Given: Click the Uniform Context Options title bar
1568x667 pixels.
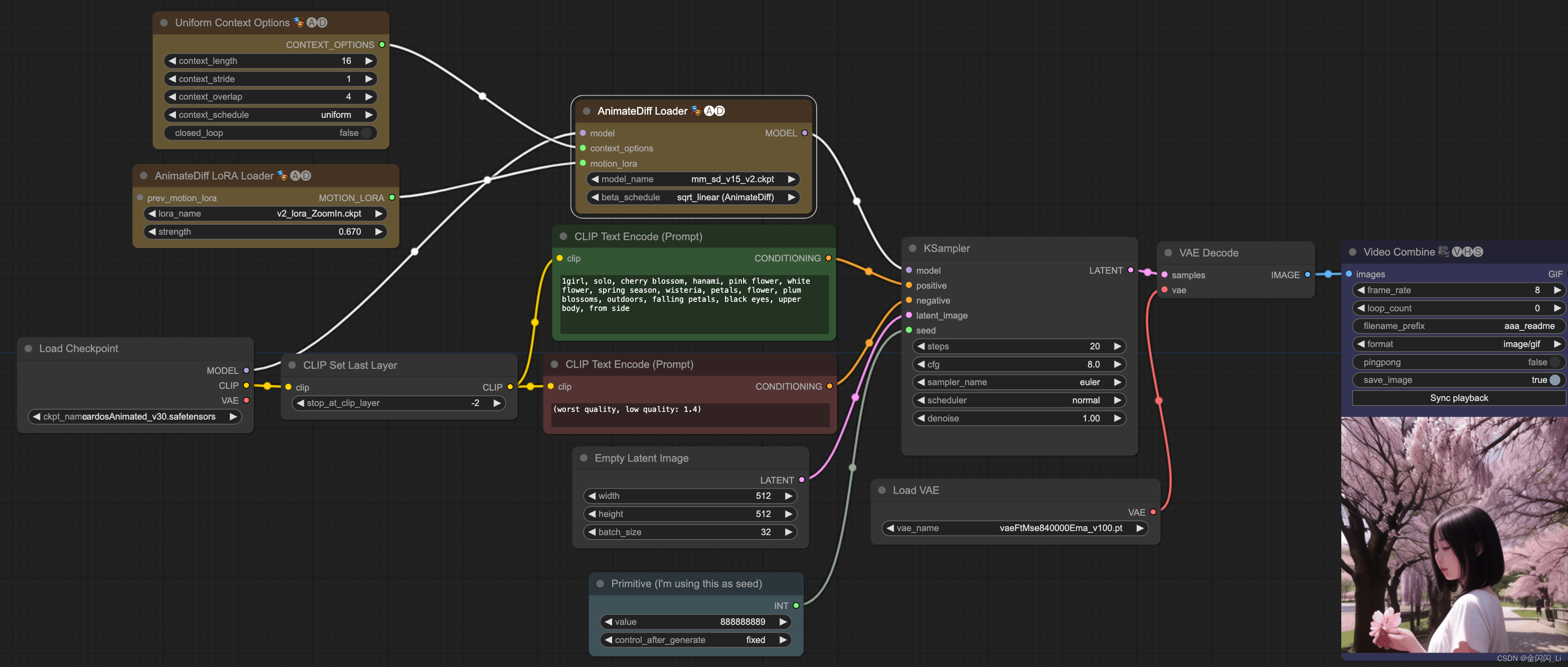Looking at the screenshot, I should pos(232,23).
